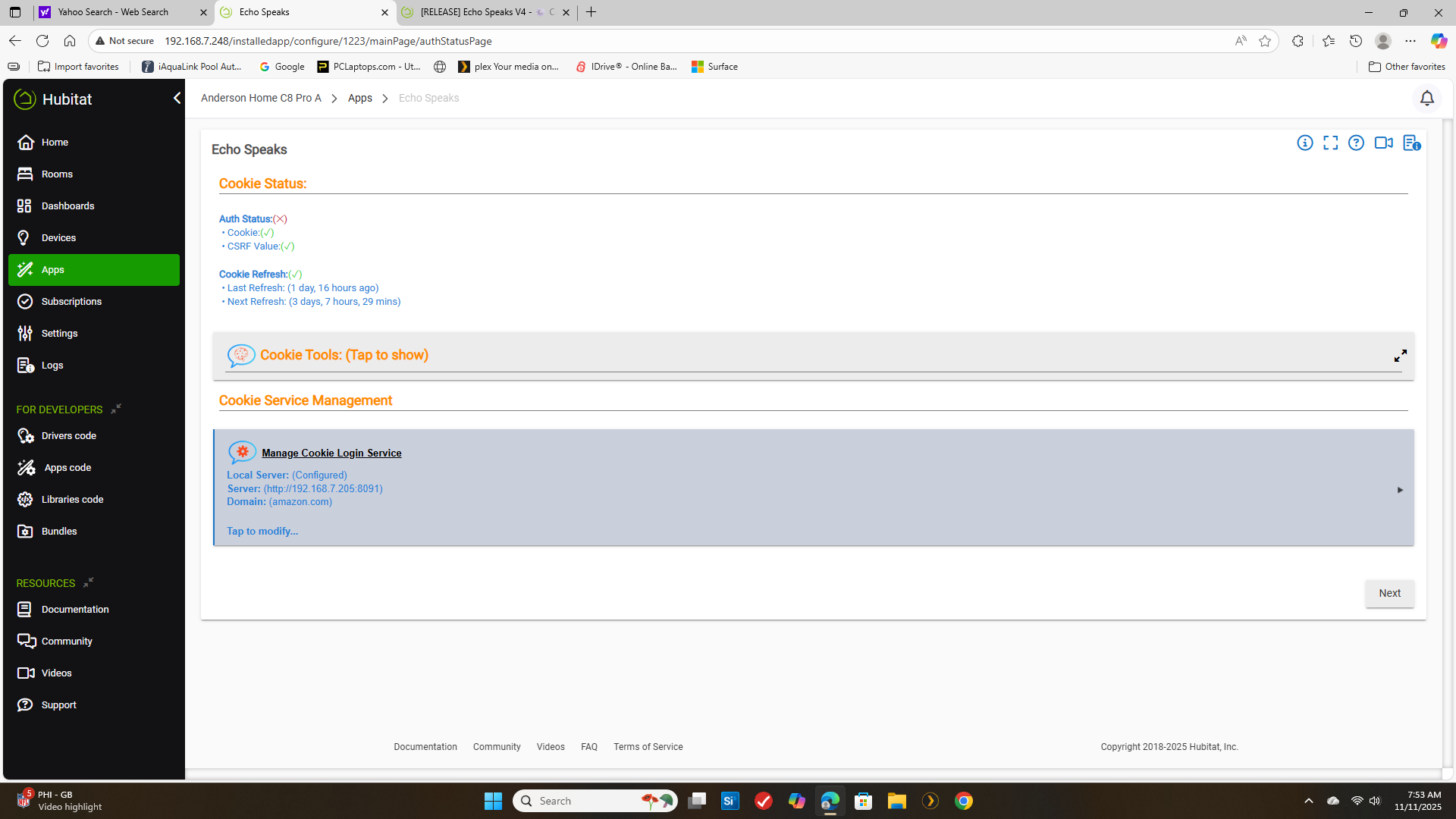The height and width of the screenshot is (819, 1456).
Task: Expand Cookie Tools section
Action: coord(344,355)
